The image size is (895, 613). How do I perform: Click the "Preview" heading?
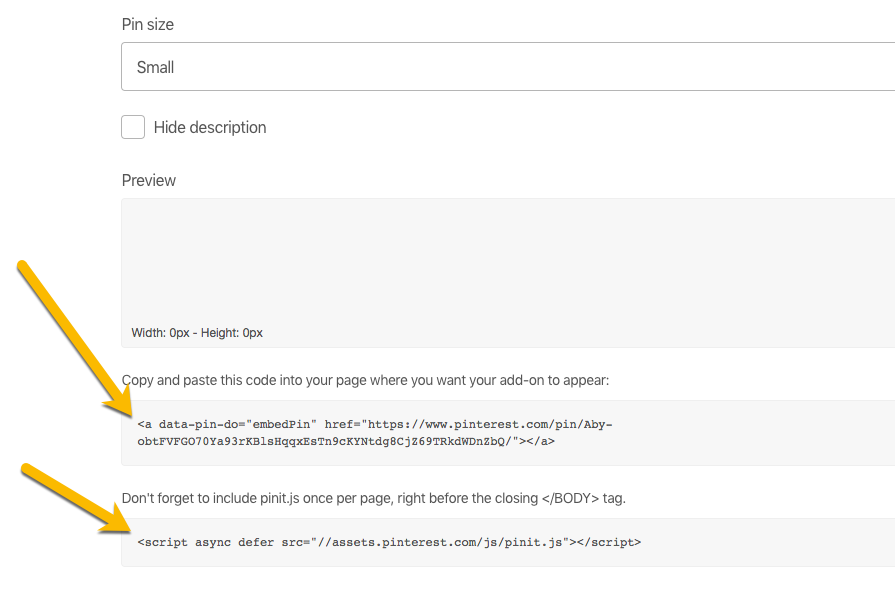click(x=149, y=181)
